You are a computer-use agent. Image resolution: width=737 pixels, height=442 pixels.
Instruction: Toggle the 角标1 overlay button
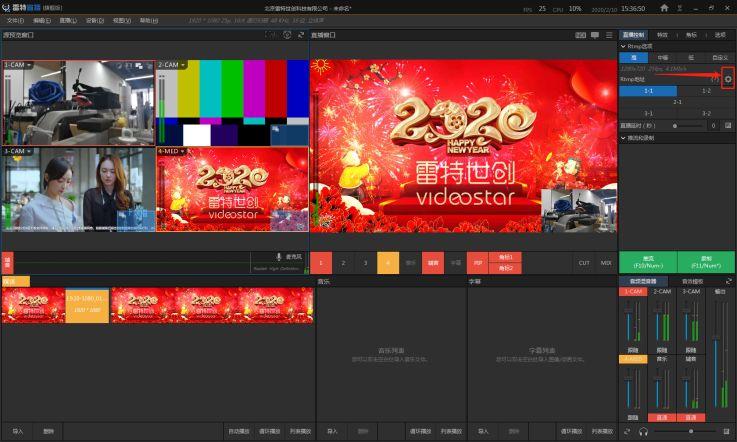click(x=505, y=257)
